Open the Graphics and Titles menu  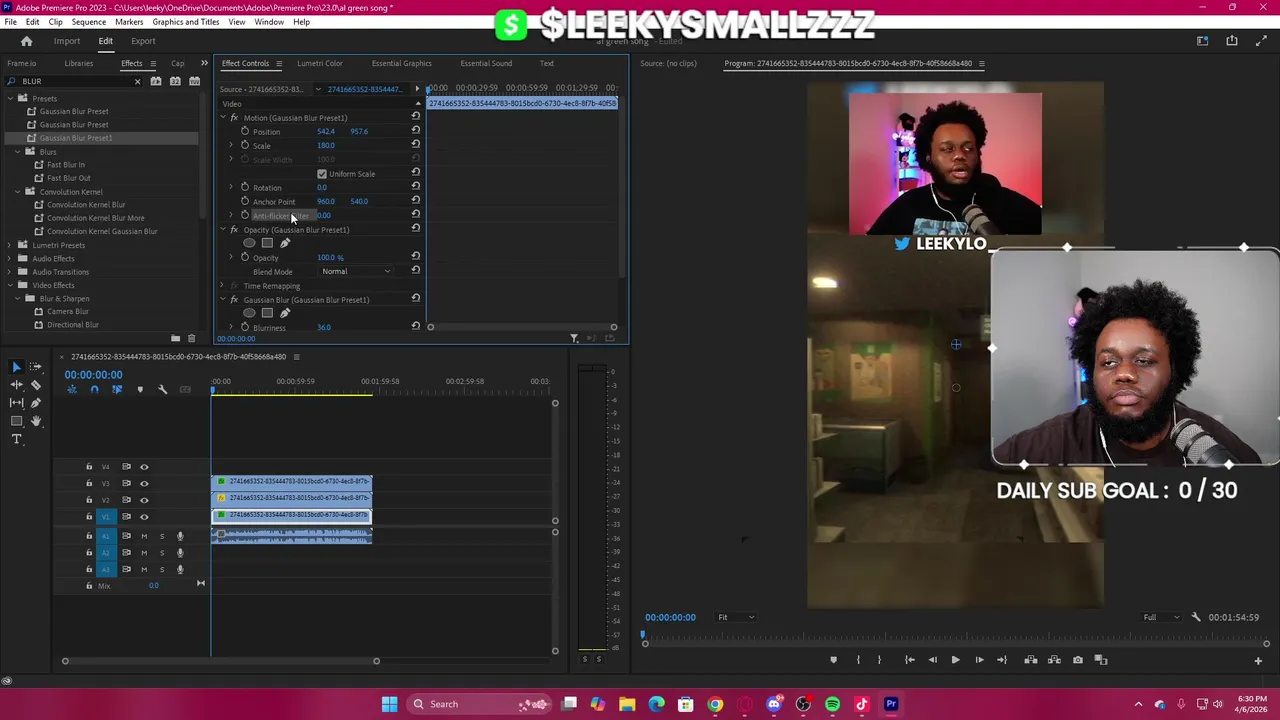pyautogui.click(x=186, y=22)
